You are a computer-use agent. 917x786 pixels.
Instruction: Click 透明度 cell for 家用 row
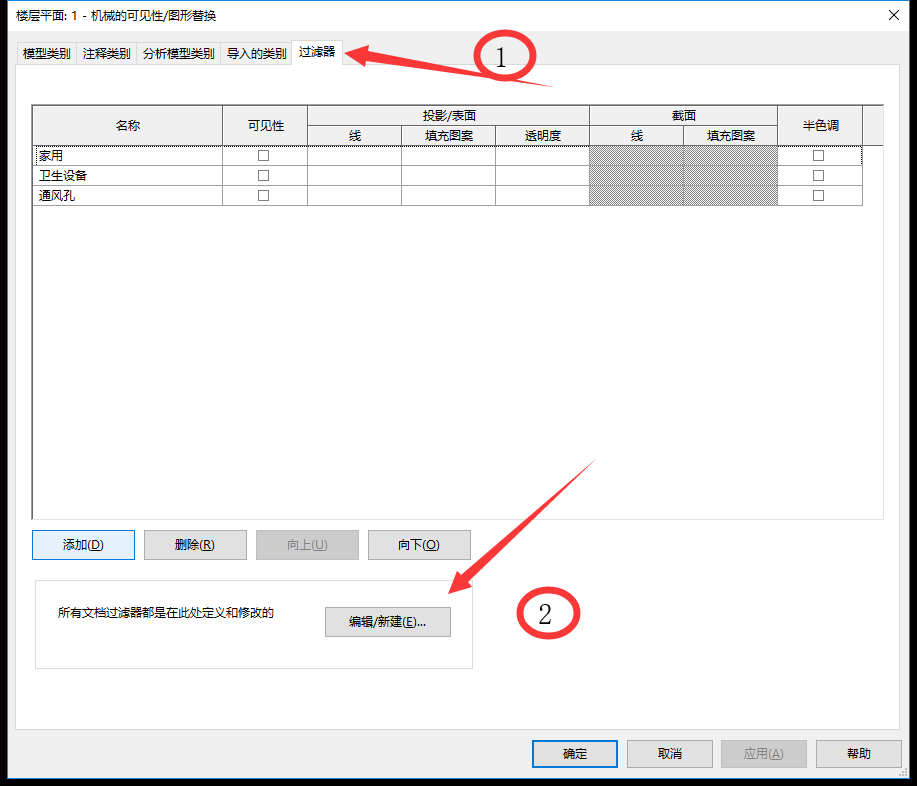(543, 156)
